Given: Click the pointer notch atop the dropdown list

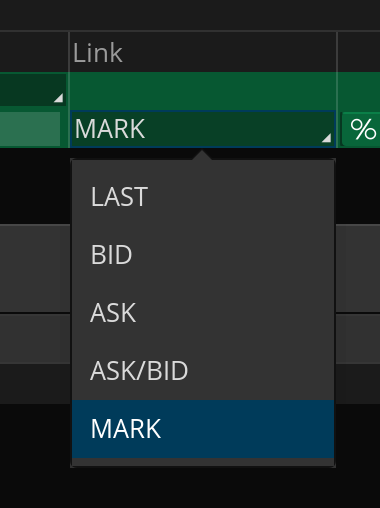Looking at the screenshot, I should click(x=202, y=155).
